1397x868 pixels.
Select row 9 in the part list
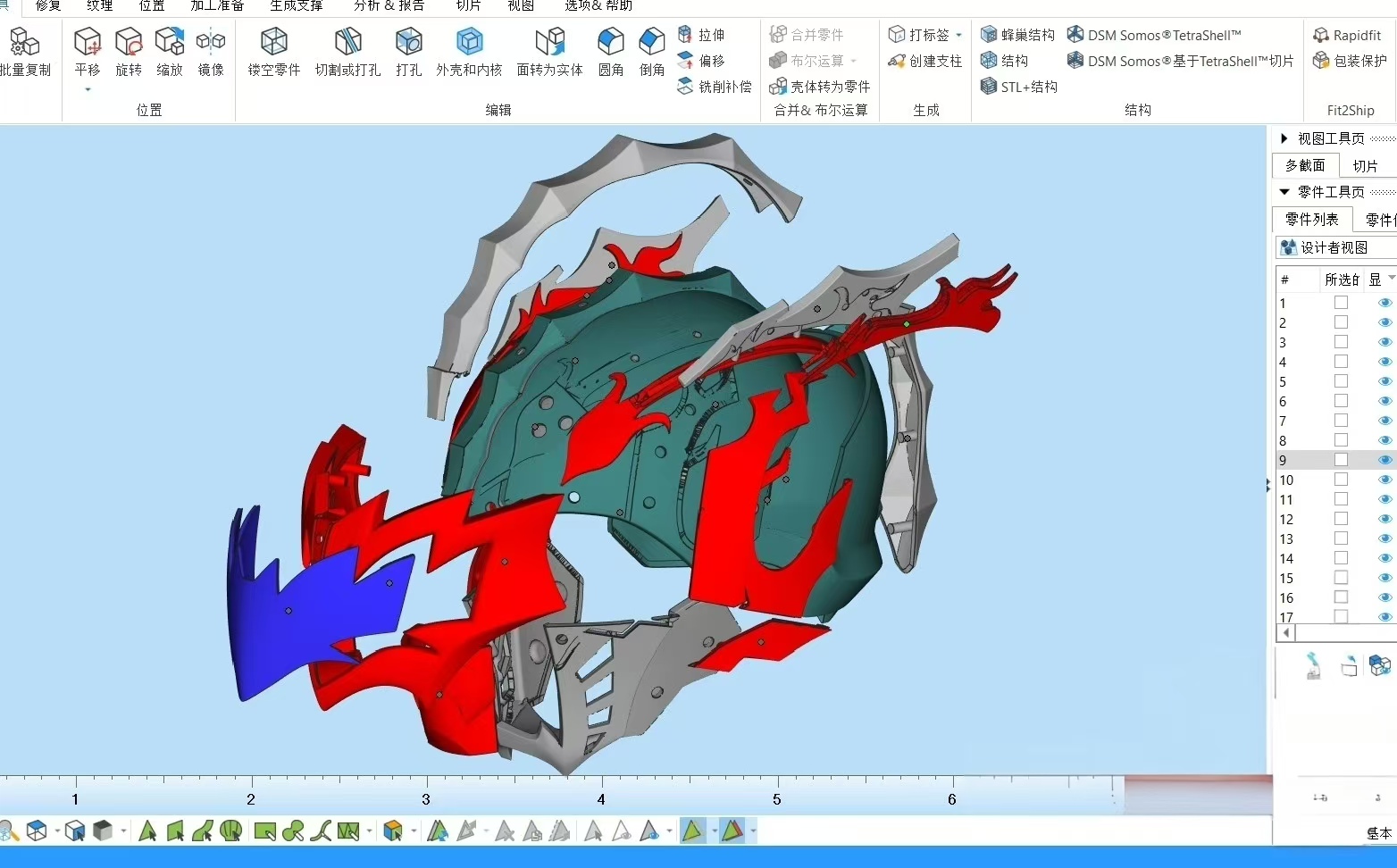click(x=1336, y=460)
